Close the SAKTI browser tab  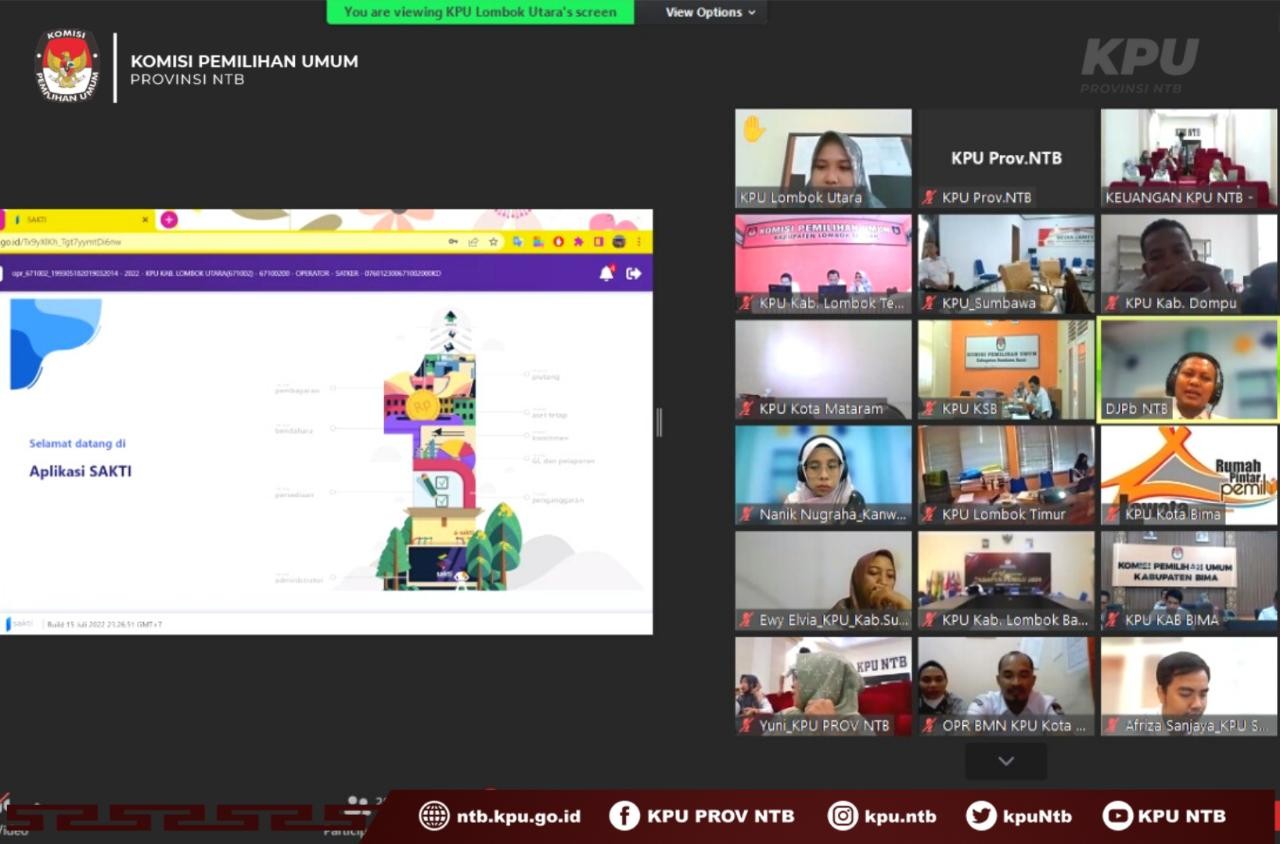145,219
